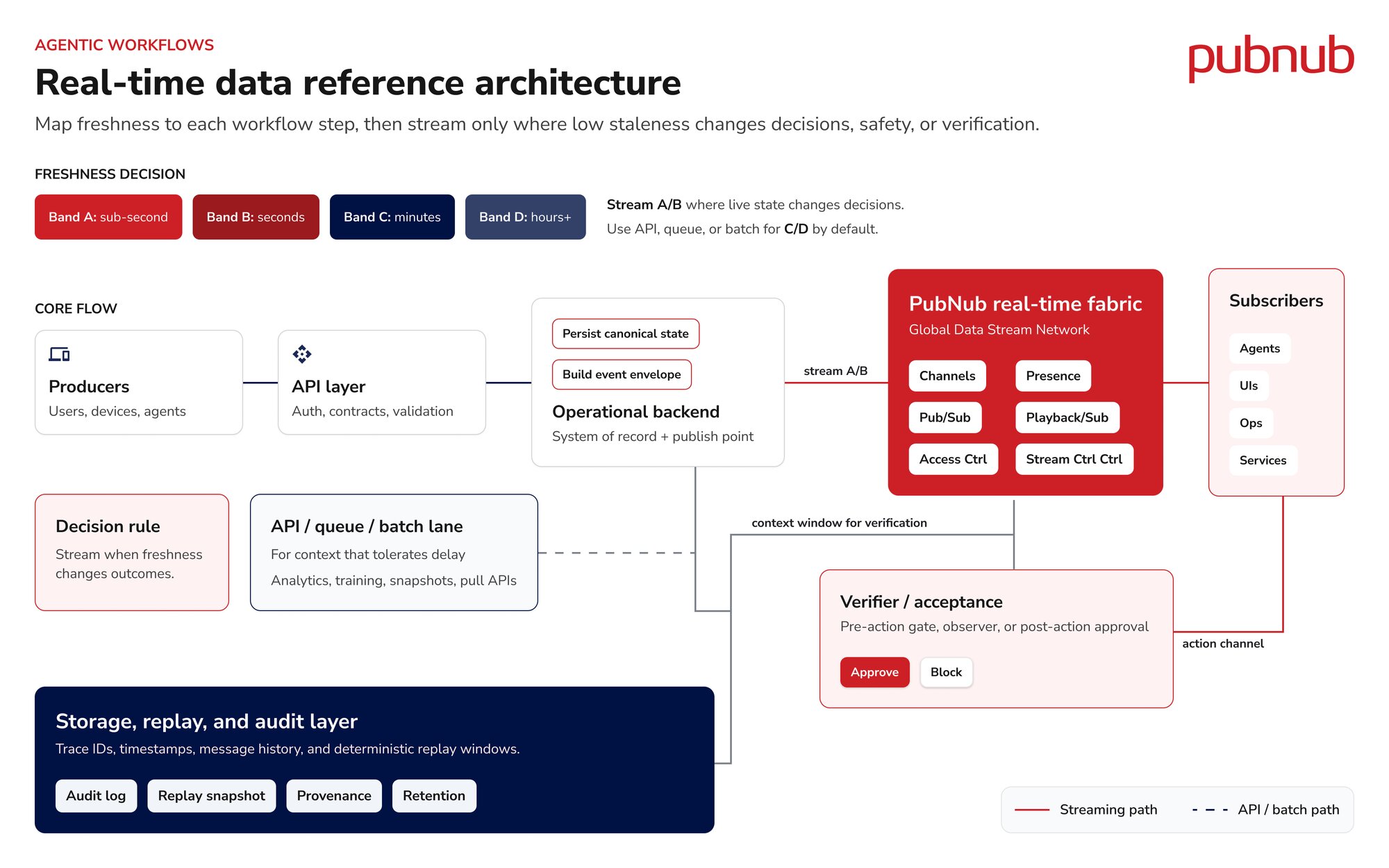The width and height of the screenshot is (1389, 868).
Task: Click the FRESHNESS DECISION label
Action: click(110, 174)
